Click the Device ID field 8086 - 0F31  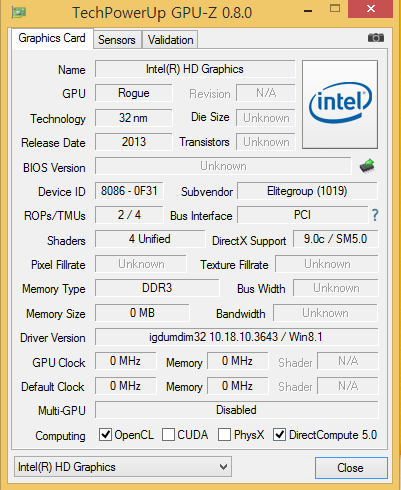pyautogui.click(x=129, y=191)
